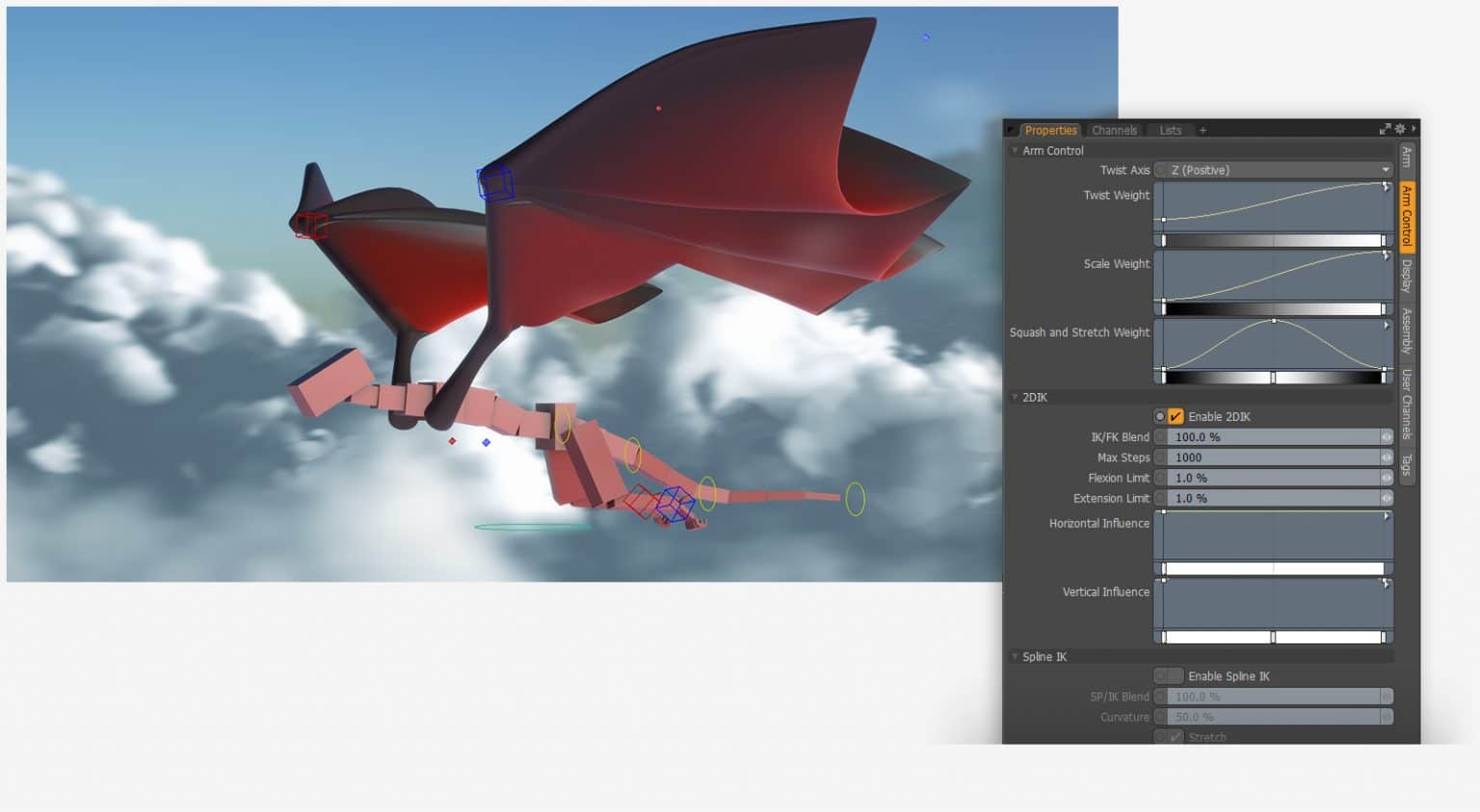Switch to the Channels tab

[1114, 130]
